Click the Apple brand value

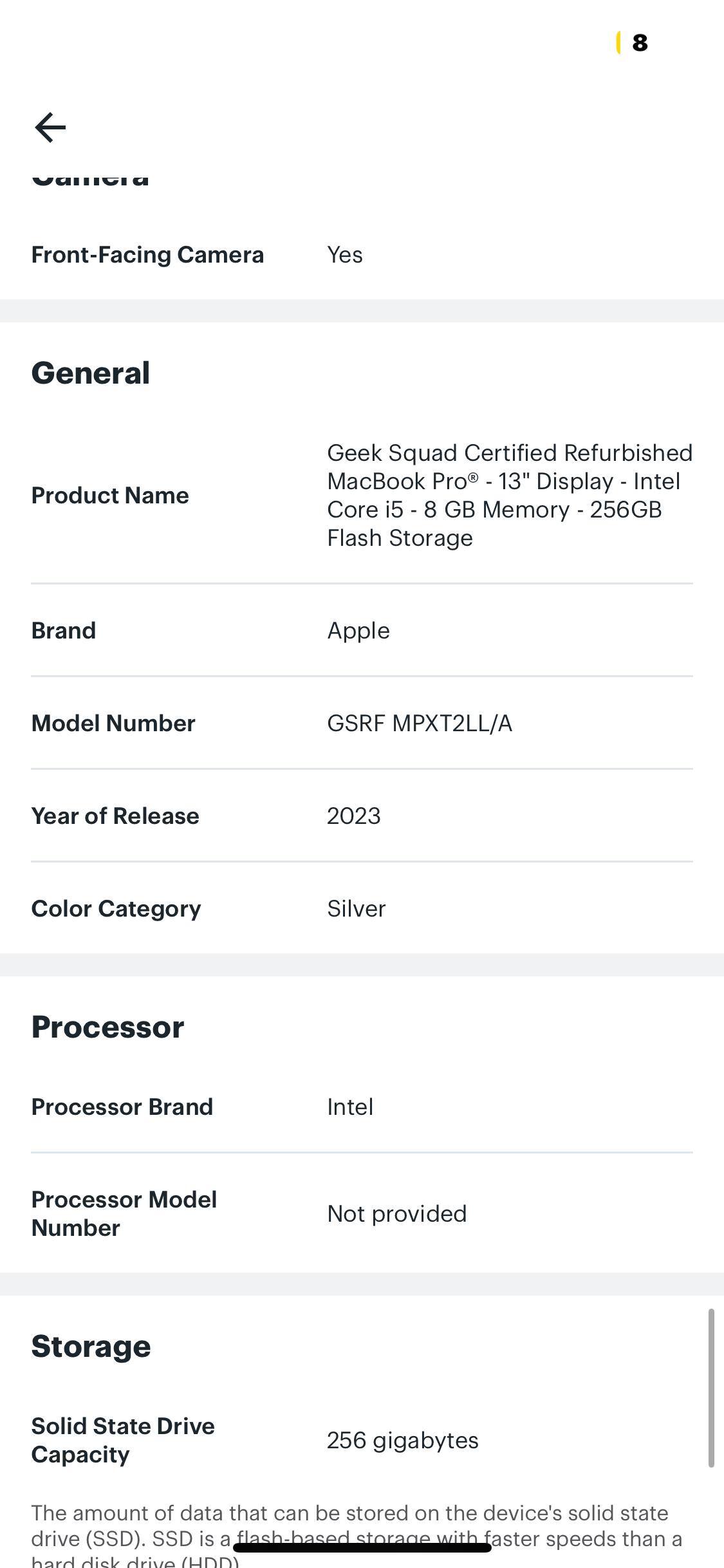coord(358,631)
